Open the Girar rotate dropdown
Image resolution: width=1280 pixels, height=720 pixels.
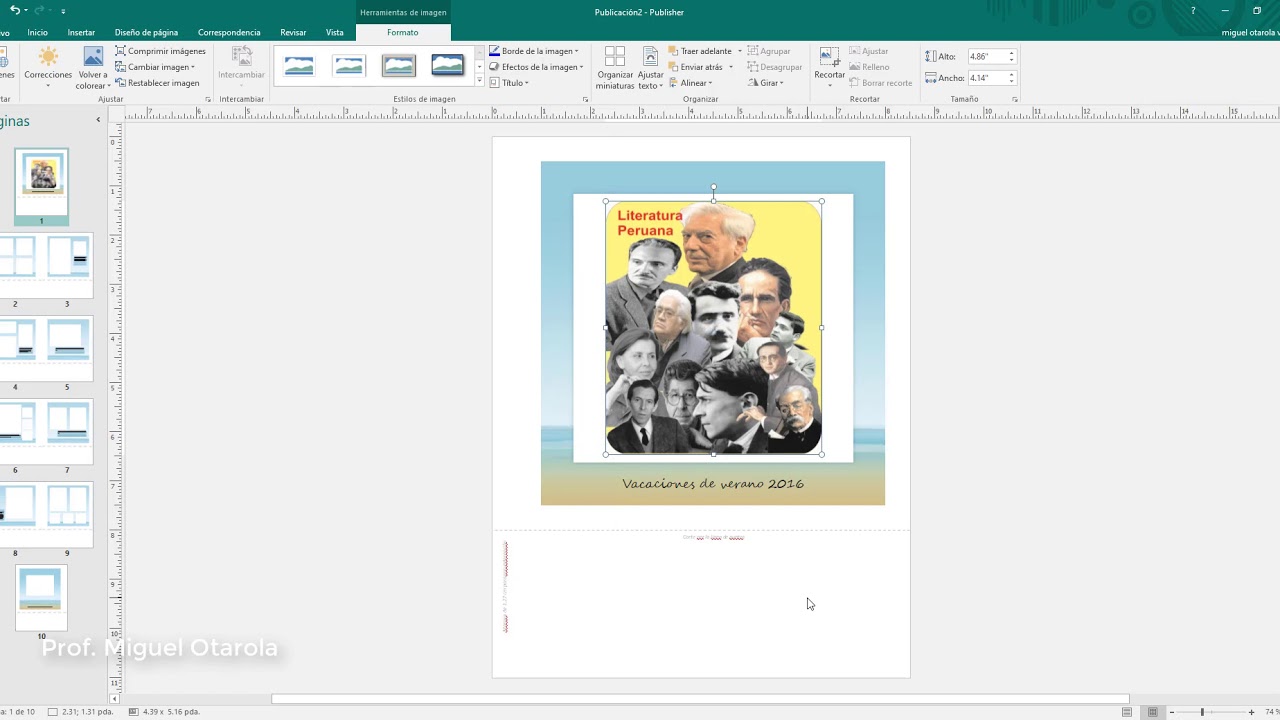[765, 83]
